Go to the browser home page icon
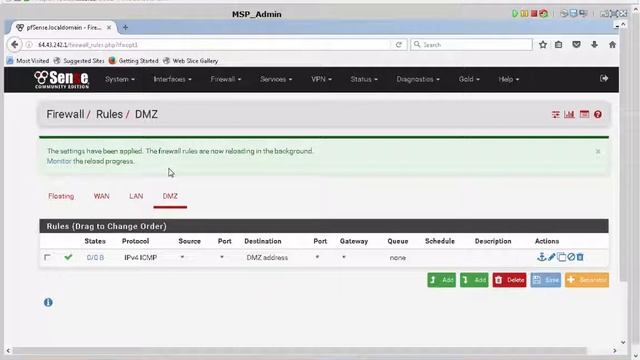 pos(612,45)
